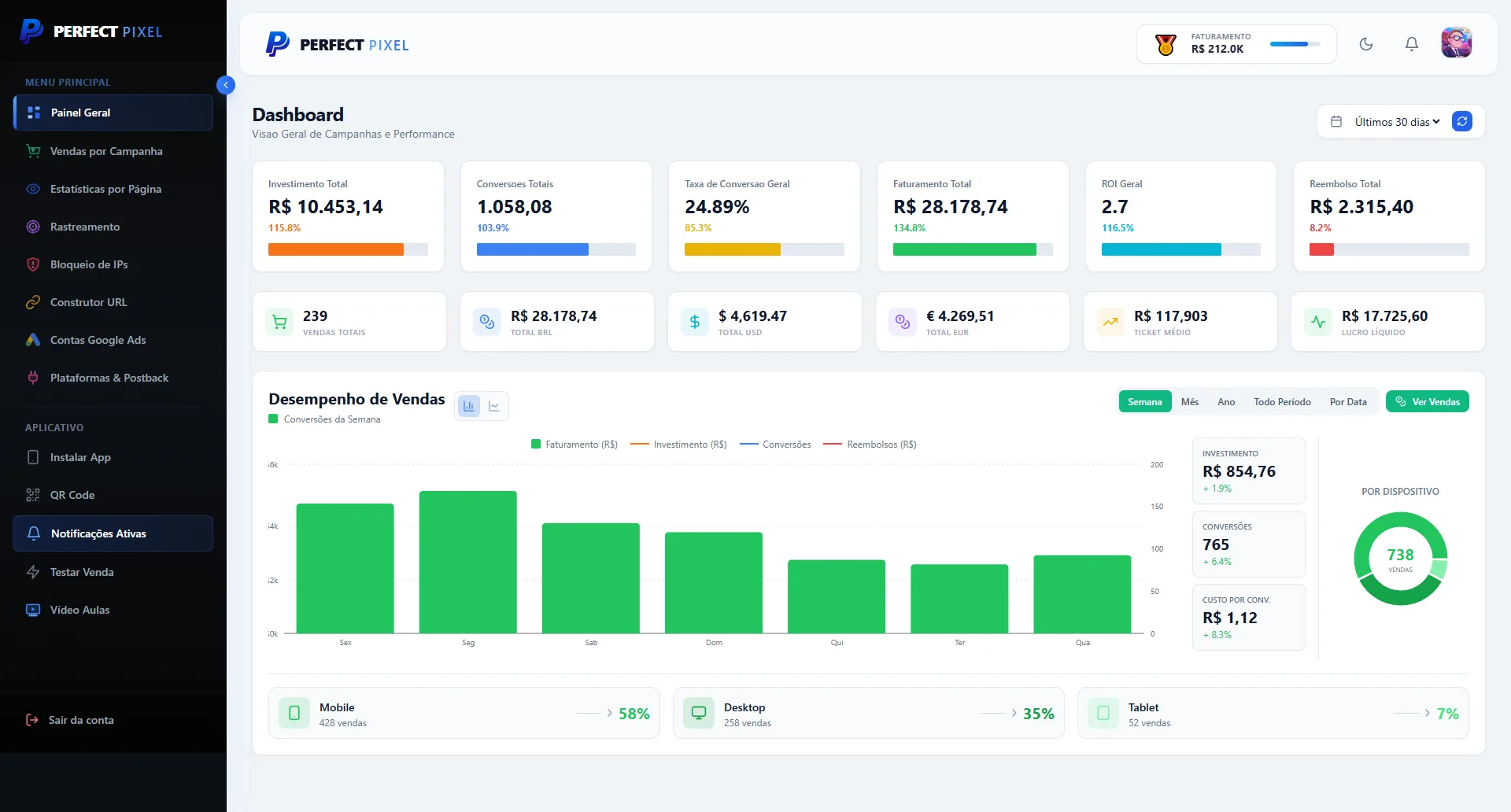Screen dimensions: 1511x812
Task: Click the Ver Vendas button
Action: tap(1427, 402)
